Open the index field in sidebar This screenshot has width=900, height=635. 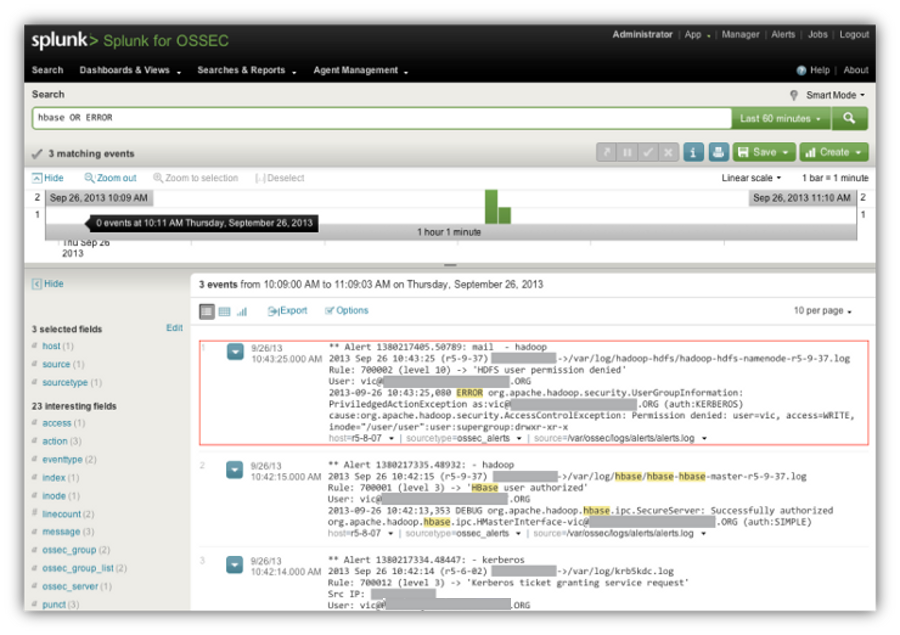54,478
